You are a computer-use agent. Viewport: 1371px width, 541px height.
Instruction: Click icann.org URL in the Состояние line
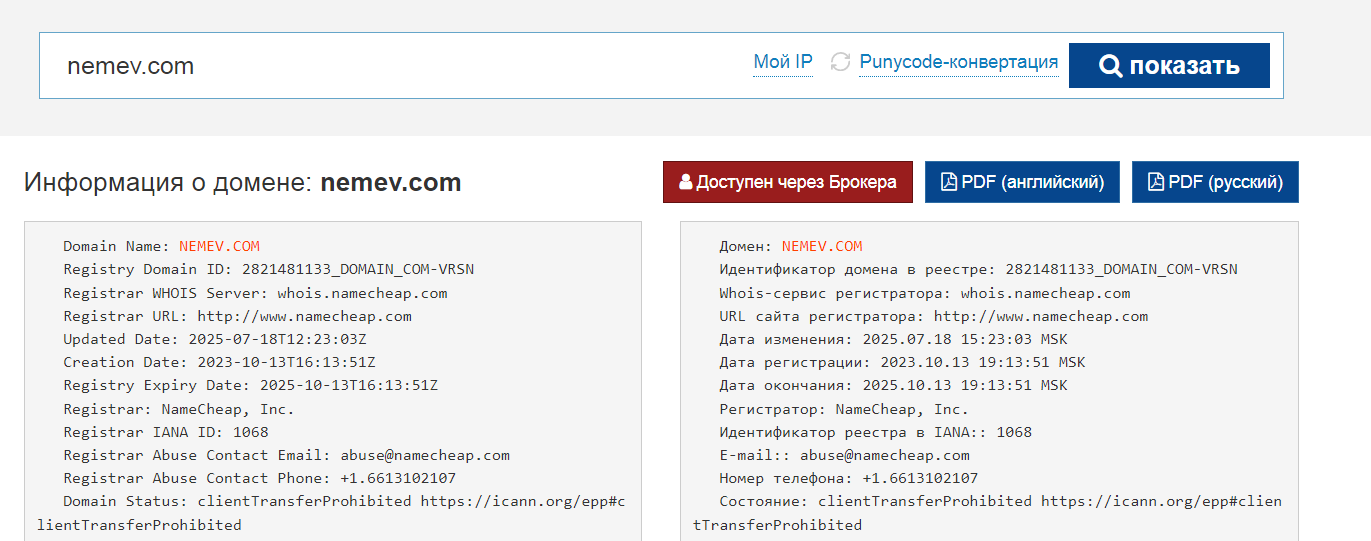click(x=1161, y=501)
